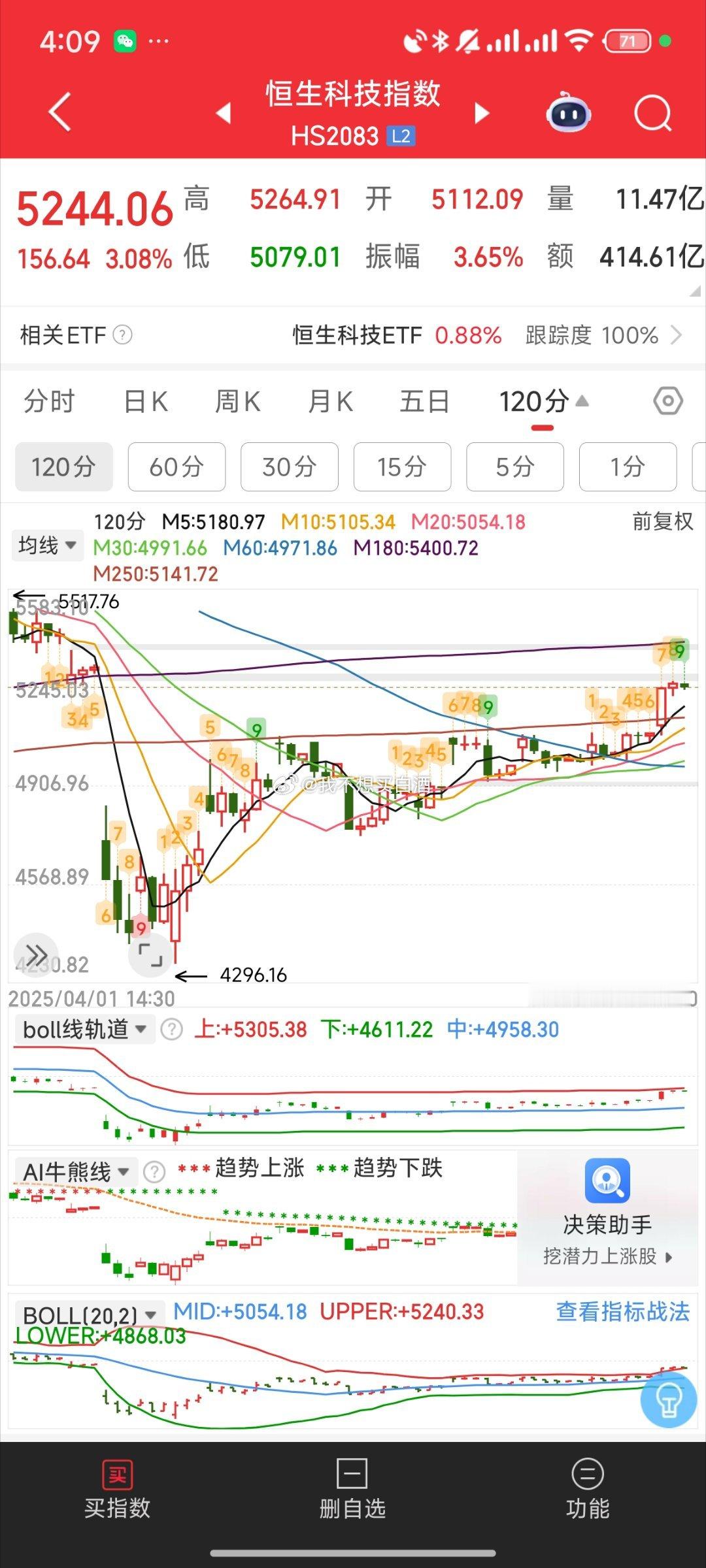
Task: Open 功能 menu in the bottom bar
Action: coord(588,1490)
